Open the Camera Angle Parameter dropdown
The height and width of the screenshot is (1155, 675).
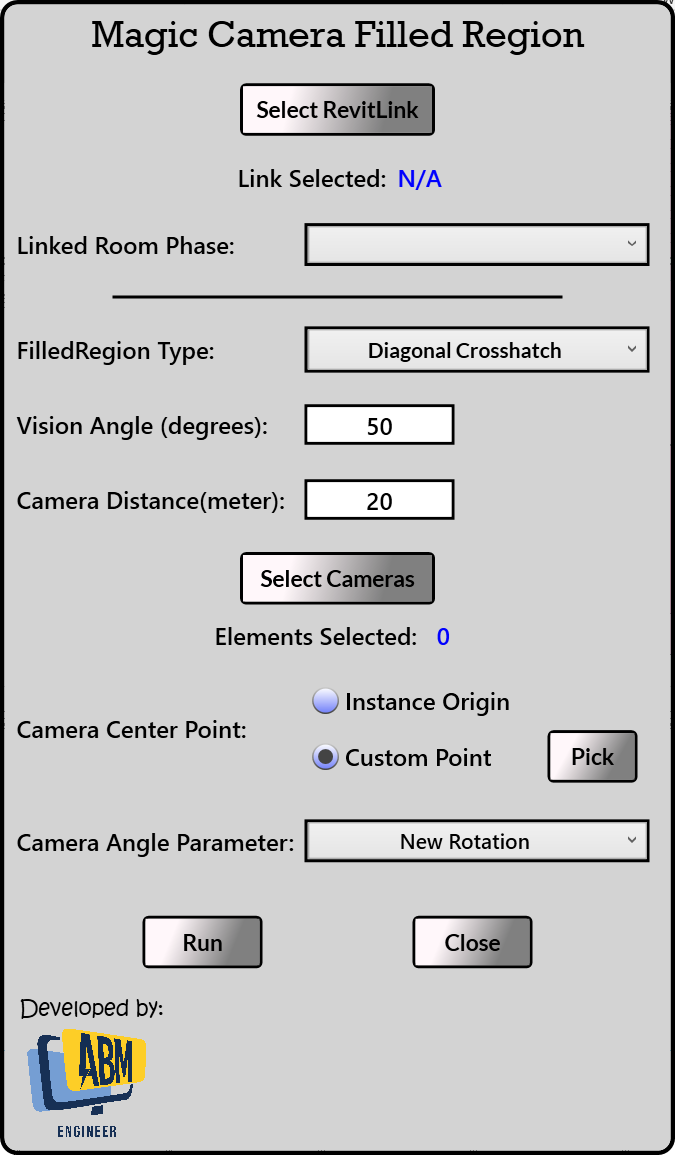476,842
